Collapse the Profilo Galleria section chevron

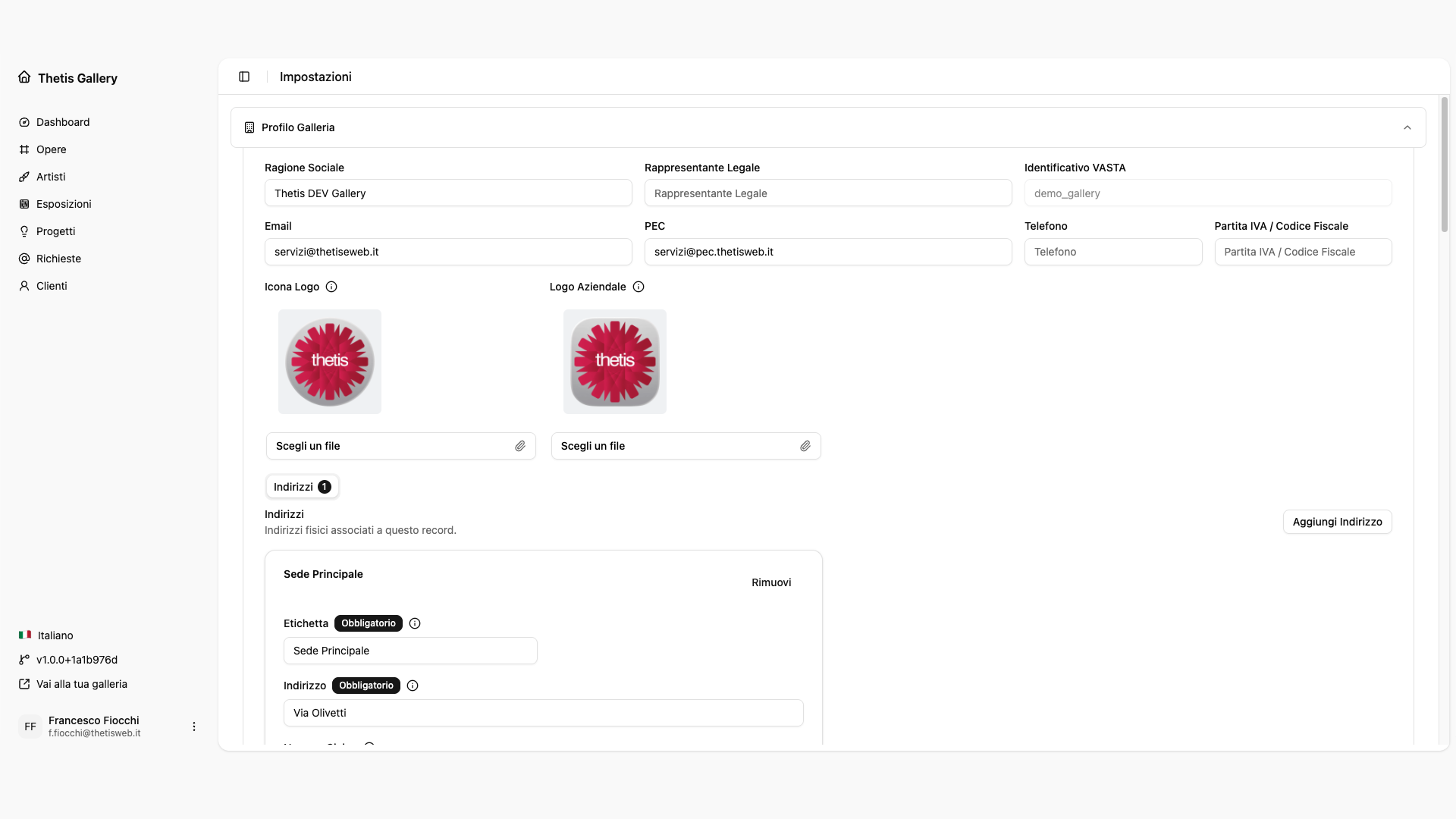click(1407, 127)
